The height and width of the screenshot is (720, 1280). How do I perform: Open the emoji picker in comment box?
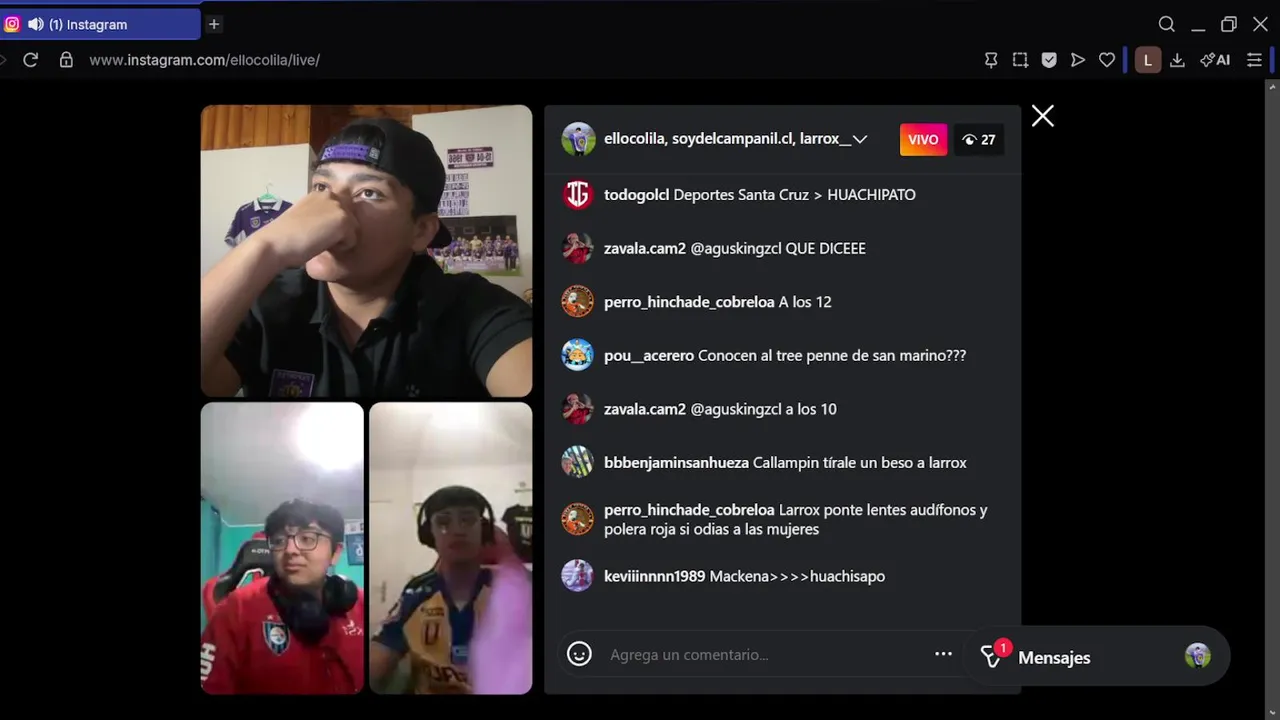[x=579, y=654]
